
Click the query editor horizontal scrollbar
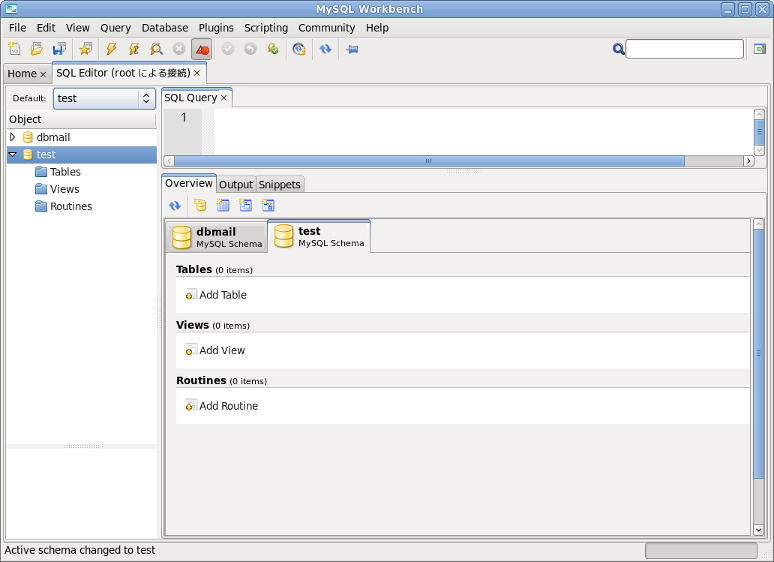point(429,161)
